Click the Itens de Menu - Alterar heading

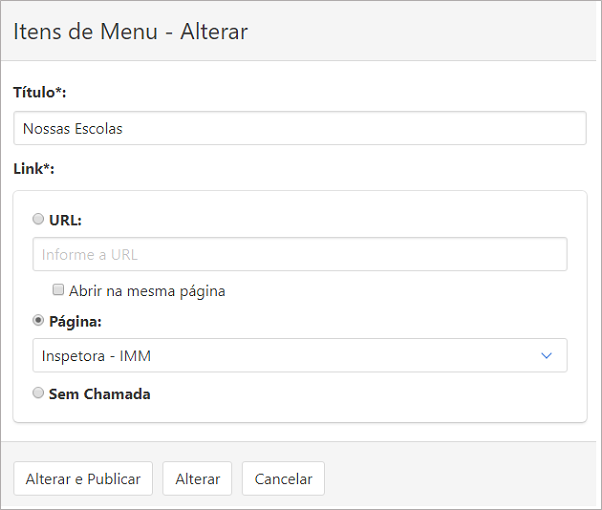pyautogui.click(x=131, y=31)
